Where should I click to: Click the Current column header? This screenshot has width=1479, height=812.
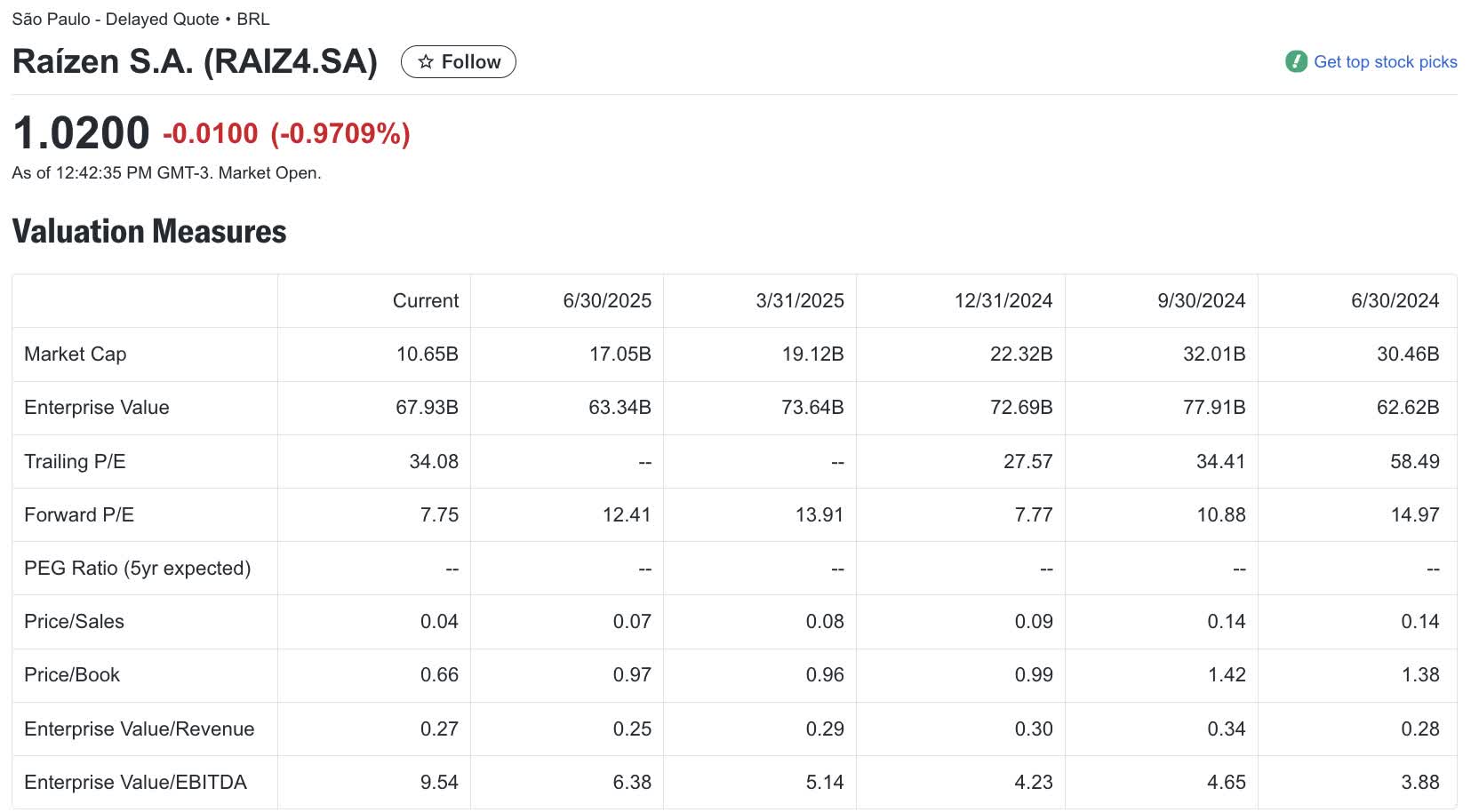tap(425, 301)
